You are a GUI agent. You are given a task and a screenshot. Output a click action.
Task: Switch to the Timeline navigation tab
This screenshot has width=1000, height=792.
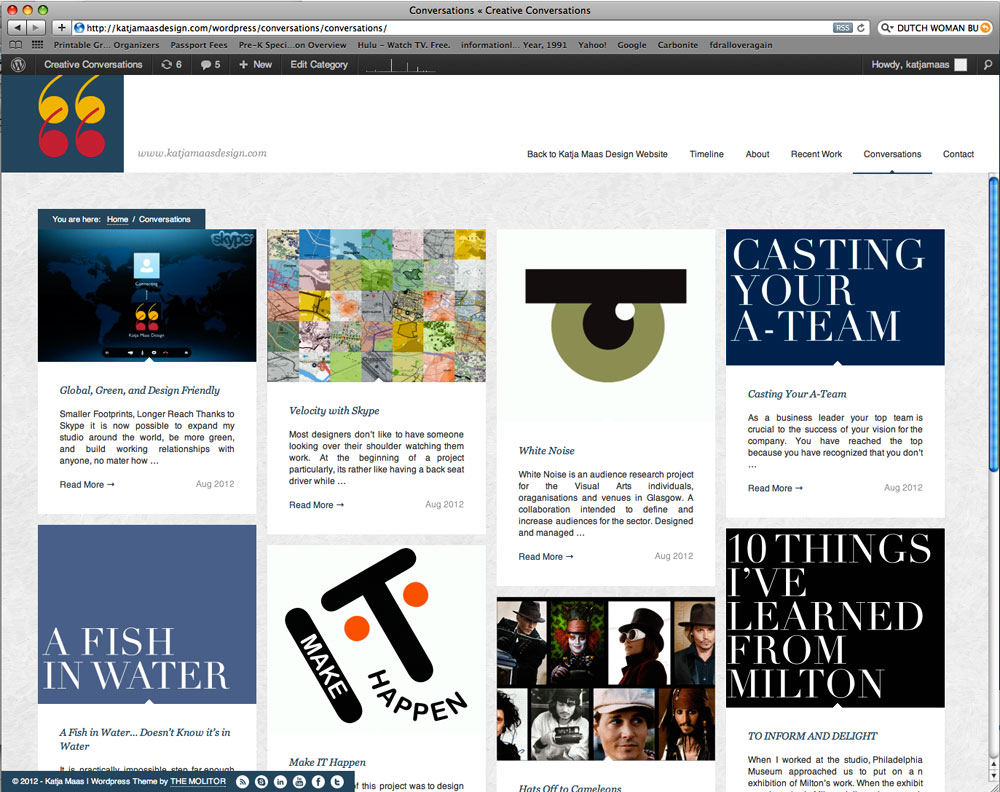(707, 154)
